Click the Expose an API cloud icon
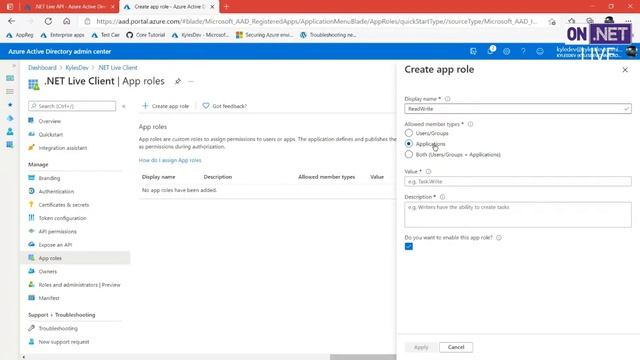This screenshot has height=360, width=640. [x=31, y=244]
